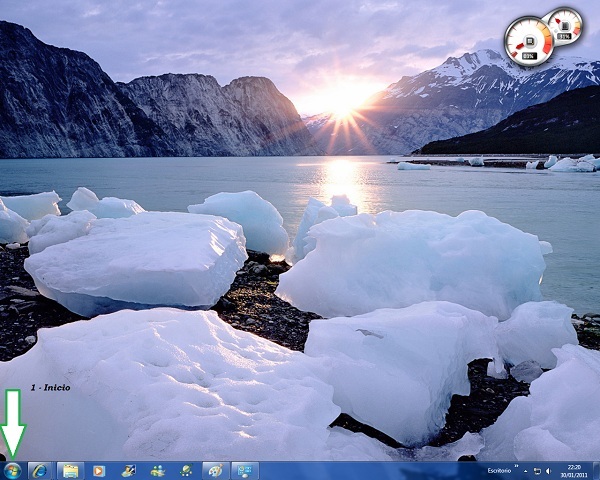Image resolution: width=600 pixels, height=480 pixels.
Task: Open Paint palette icon in the taskbar
Action: click(x=216, y=471)
